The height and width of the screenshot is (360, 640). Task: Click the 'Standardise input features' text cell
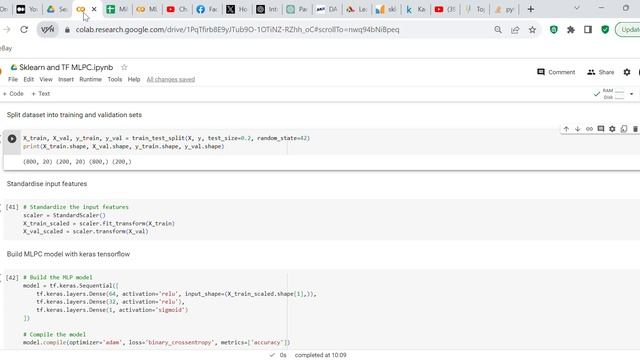47,184
